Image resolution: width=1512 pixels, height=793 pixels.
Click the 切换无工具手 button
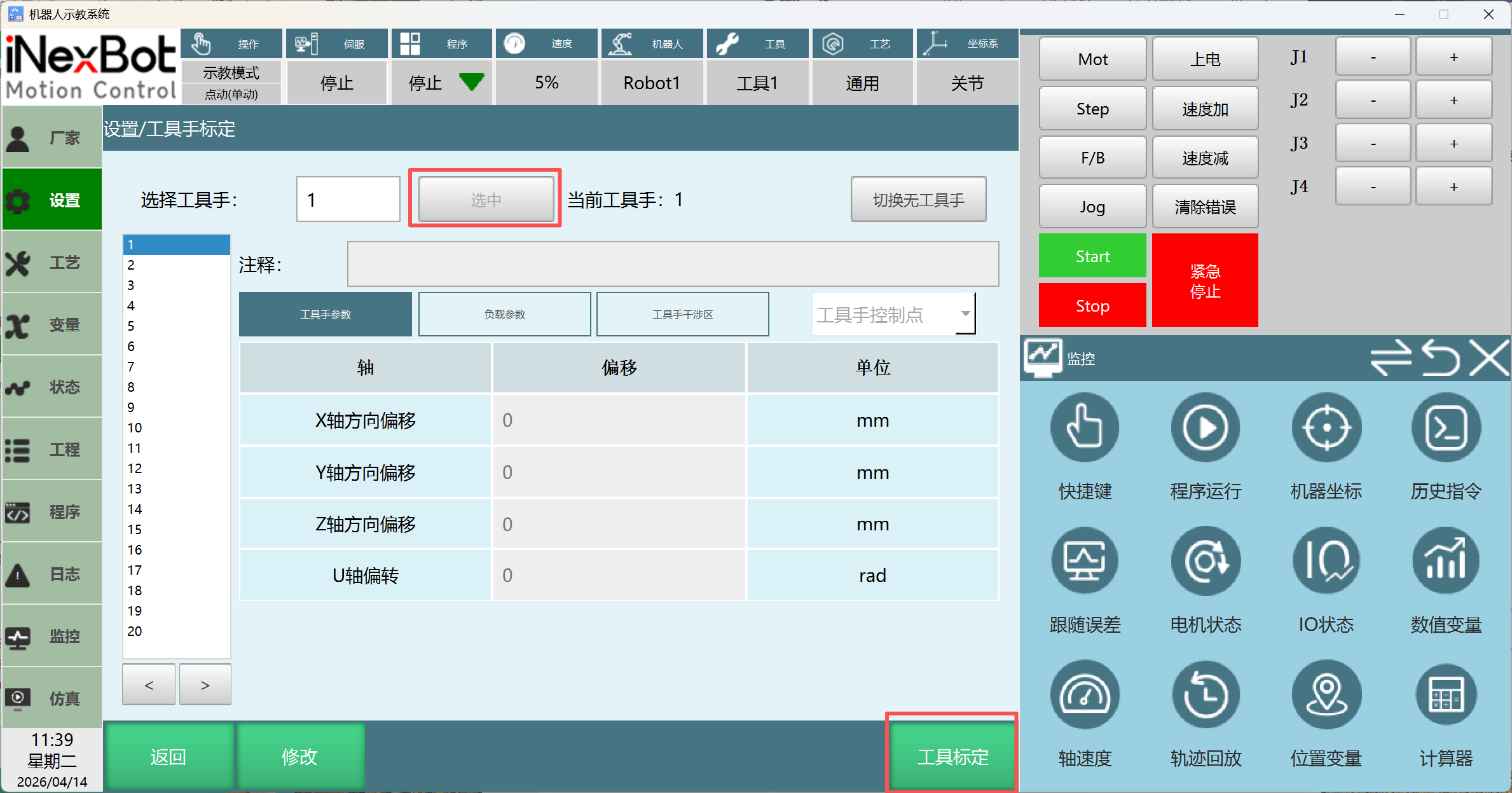[918, 200]
